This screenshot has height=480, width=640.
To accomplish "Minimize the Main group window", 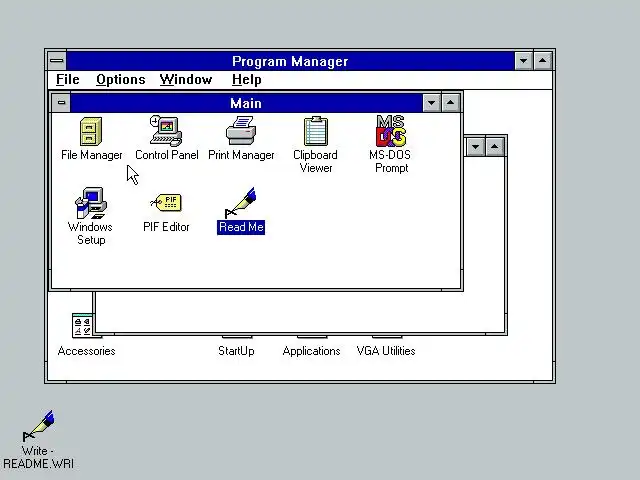I will [431, 103].
